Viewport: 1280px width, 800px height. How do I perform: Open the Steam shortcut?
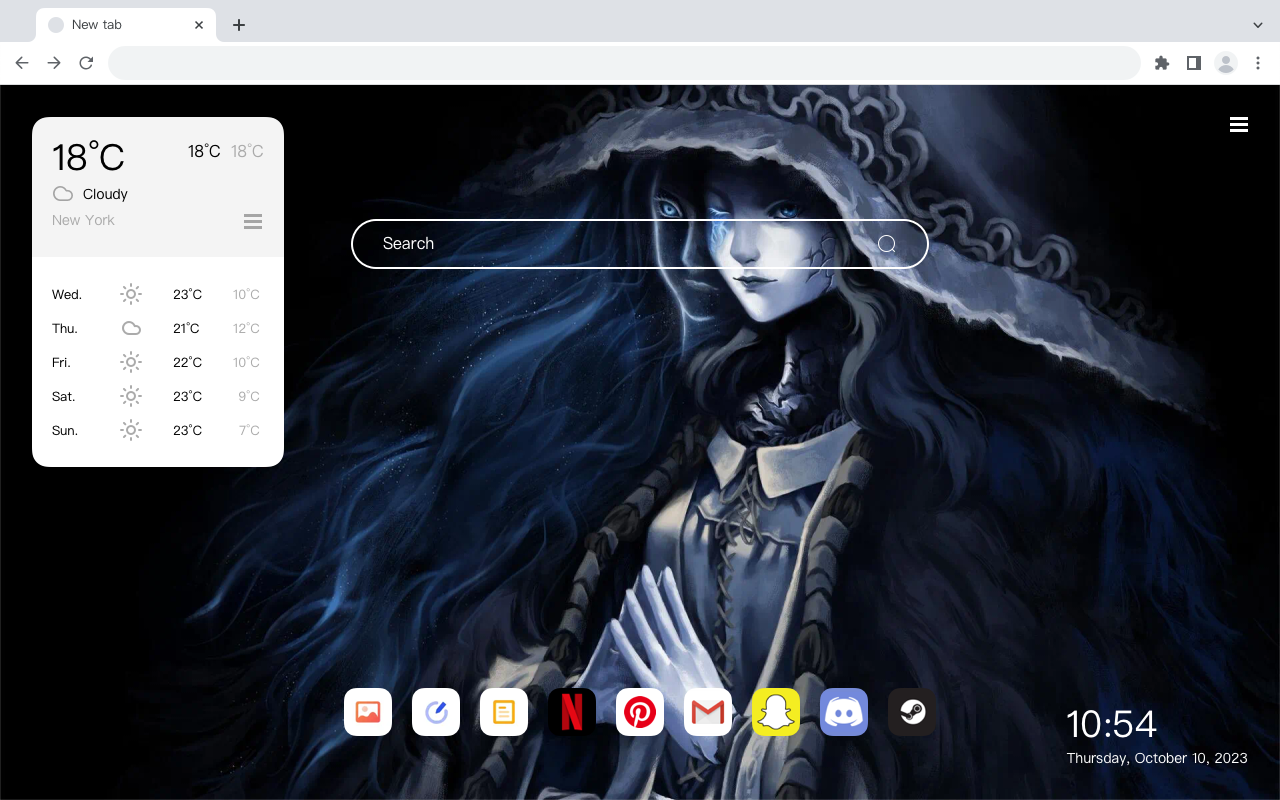pyautogui.click(x=912, y=712)
